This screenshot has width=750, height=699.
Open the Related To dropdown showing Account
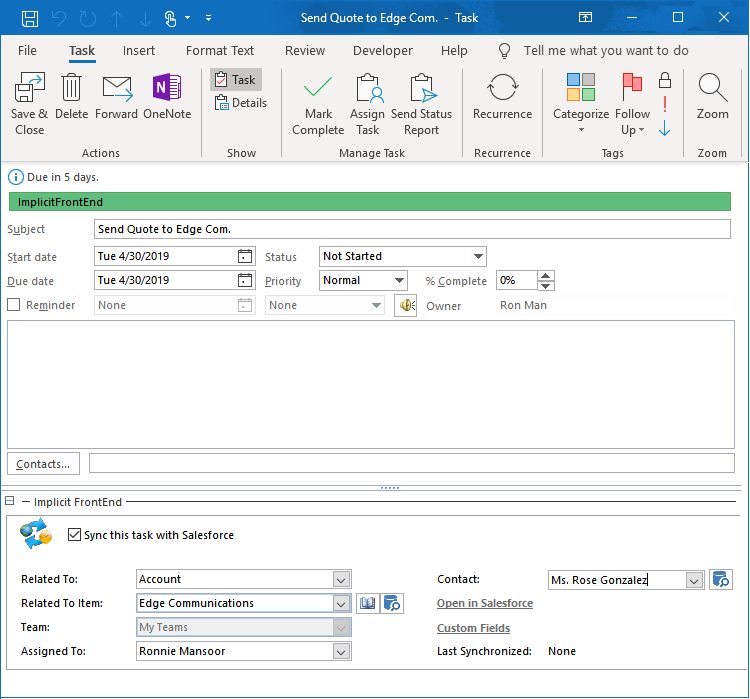pos(341,579)
